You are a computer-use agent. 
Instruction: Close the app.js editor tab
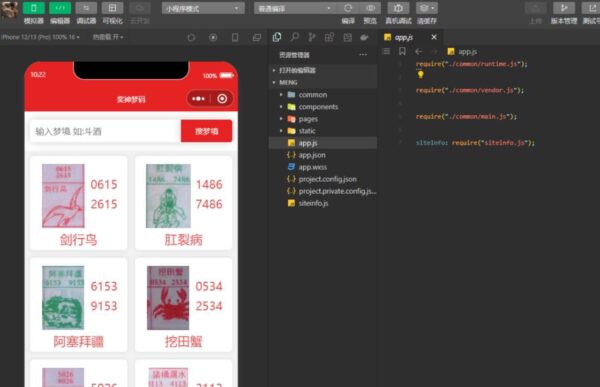434,37
